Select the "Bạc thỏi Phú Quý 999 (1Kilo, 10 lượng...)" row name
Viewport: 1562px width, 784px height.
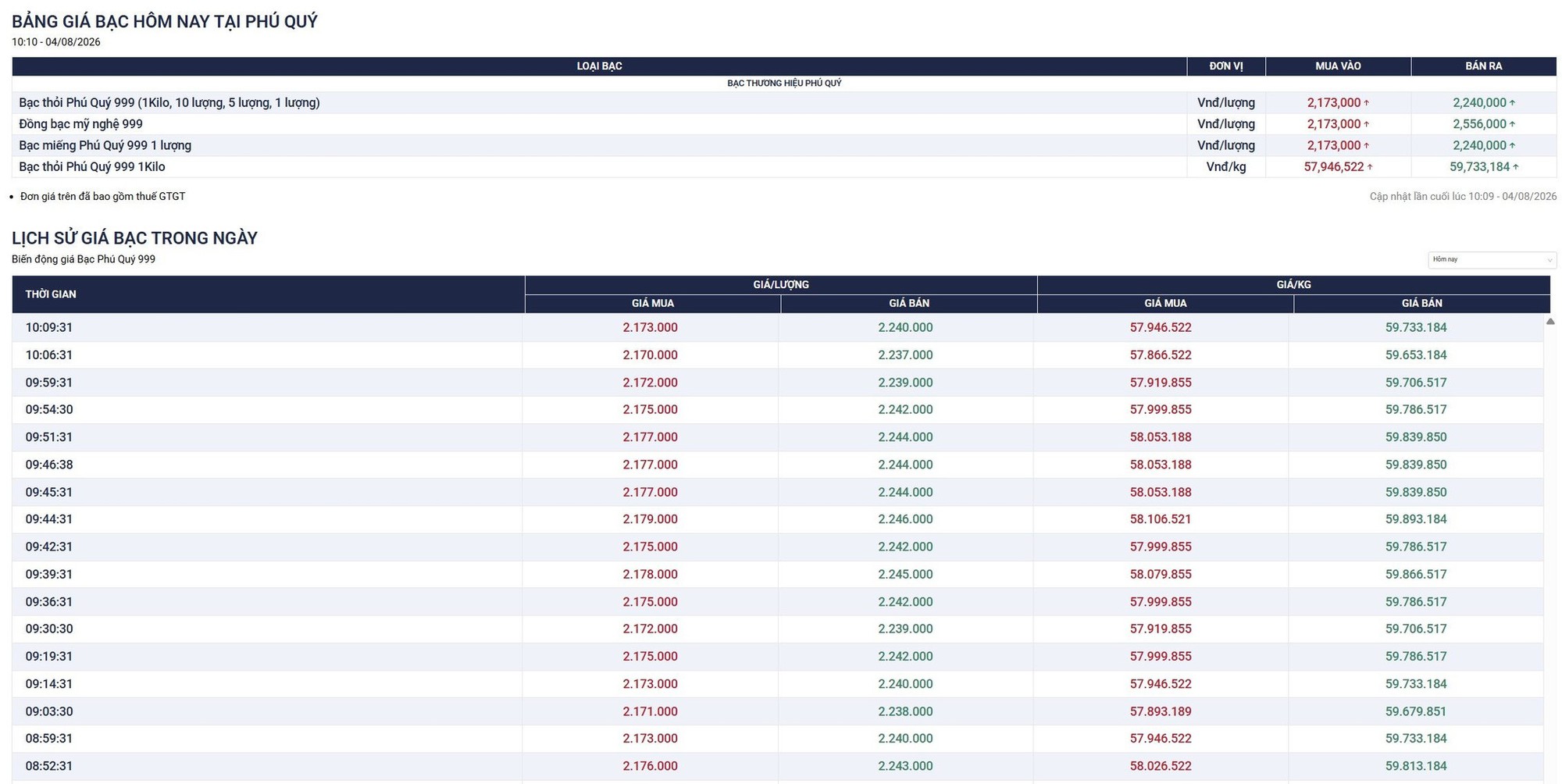coord(169,102)
